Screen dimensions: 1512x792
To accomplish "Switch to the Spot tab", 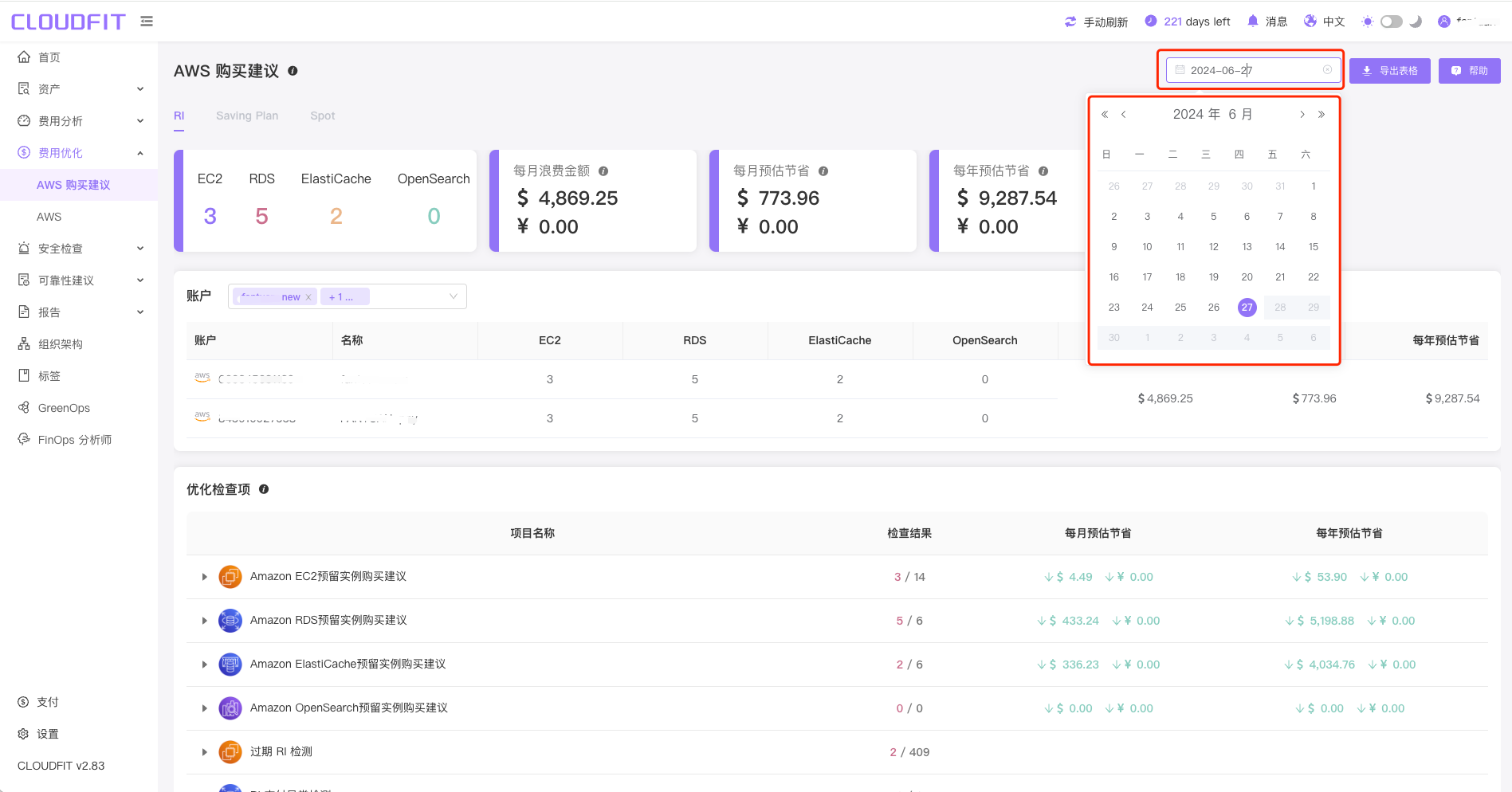I will (323, 116).
